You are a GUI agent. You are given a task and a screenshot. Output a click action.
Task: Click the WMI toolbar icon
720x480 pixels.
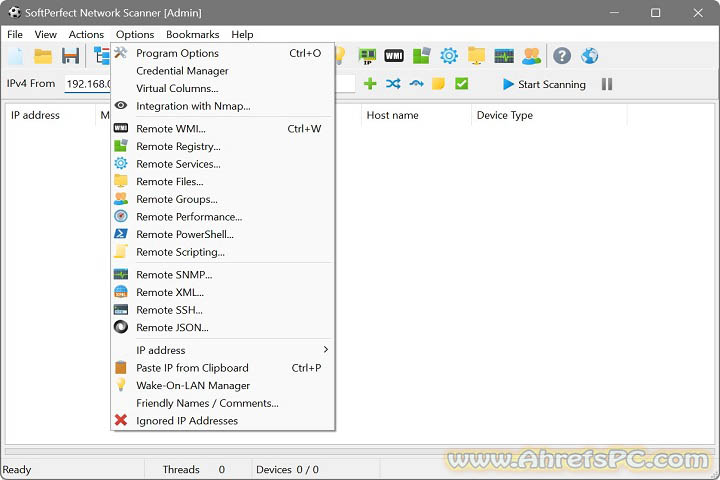[x=394, y=56]
